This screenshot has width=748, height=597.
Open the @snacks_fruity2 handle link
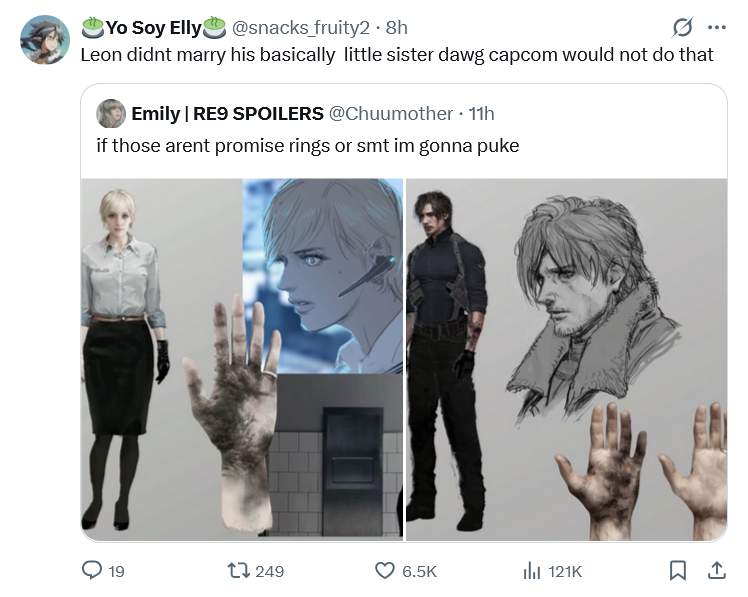(x=301, y=28)
